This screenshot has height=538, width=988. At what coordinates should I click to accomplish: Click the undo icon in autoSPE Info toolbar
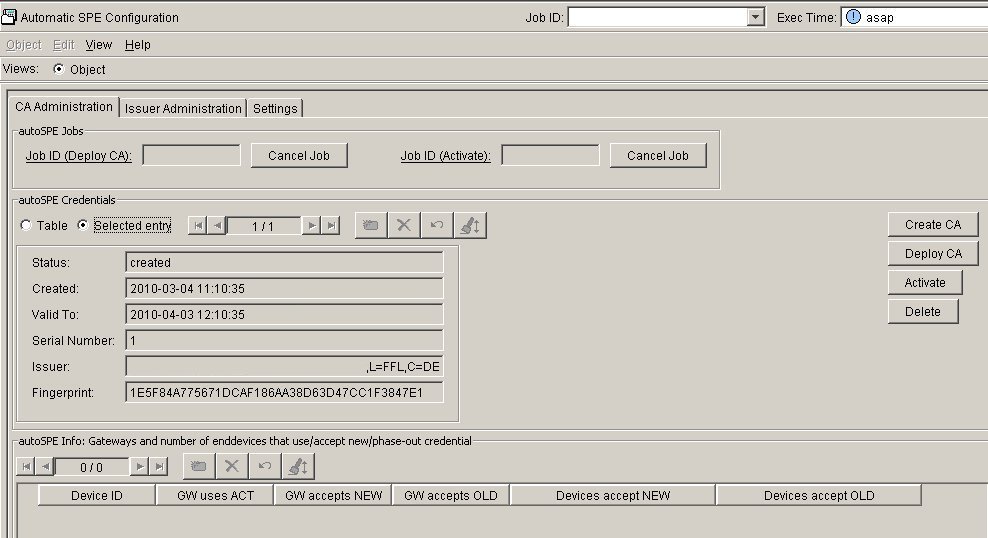coord(265,467)
